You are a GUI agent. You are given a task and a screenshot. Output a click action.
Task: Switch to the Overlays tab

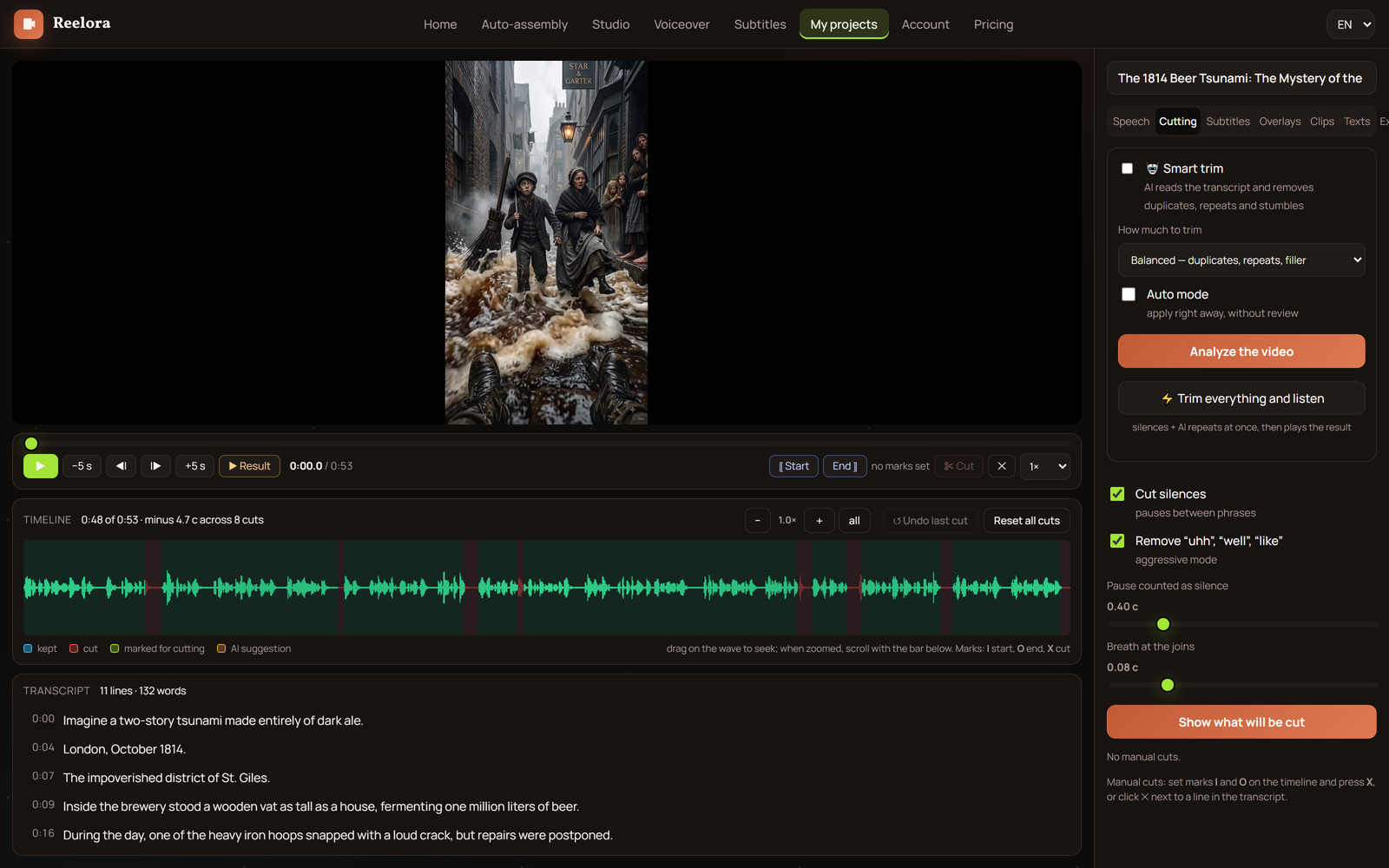click(x=1280, y=122)
